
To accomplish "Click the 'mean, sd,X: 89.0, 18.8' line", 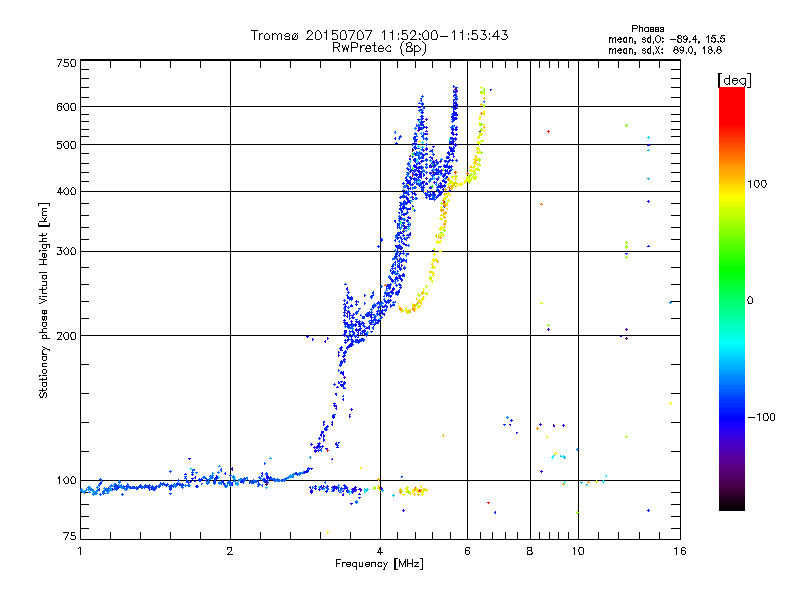I will [665, 50].
